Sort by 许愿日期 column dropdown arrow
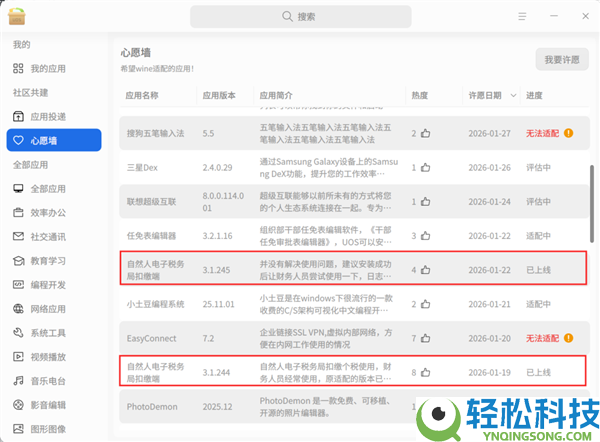Screen dimensions: 600x442 click(x=514, y=96)
